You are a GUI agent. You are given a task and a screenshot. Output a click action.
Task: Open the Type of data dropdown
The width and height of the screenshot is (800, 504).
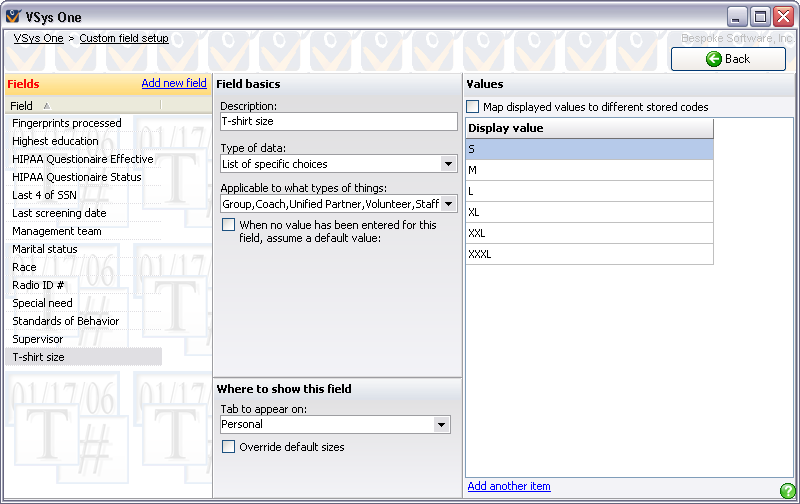448,164
